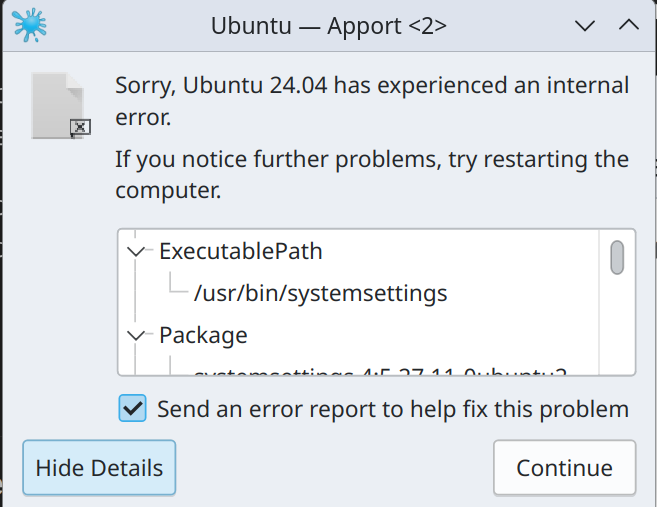
Task: Select the Package entry in details
Action: 203,335
